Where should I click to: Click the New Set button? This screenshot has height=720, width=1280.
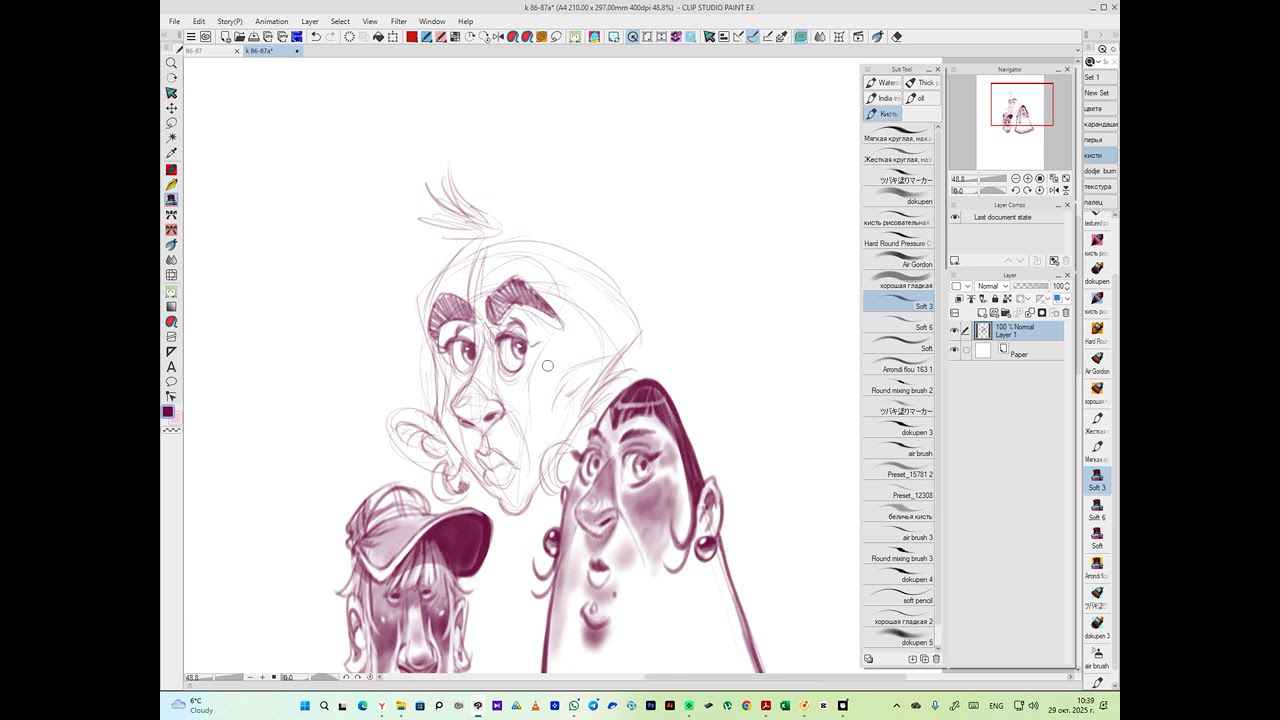point(1100,93)
